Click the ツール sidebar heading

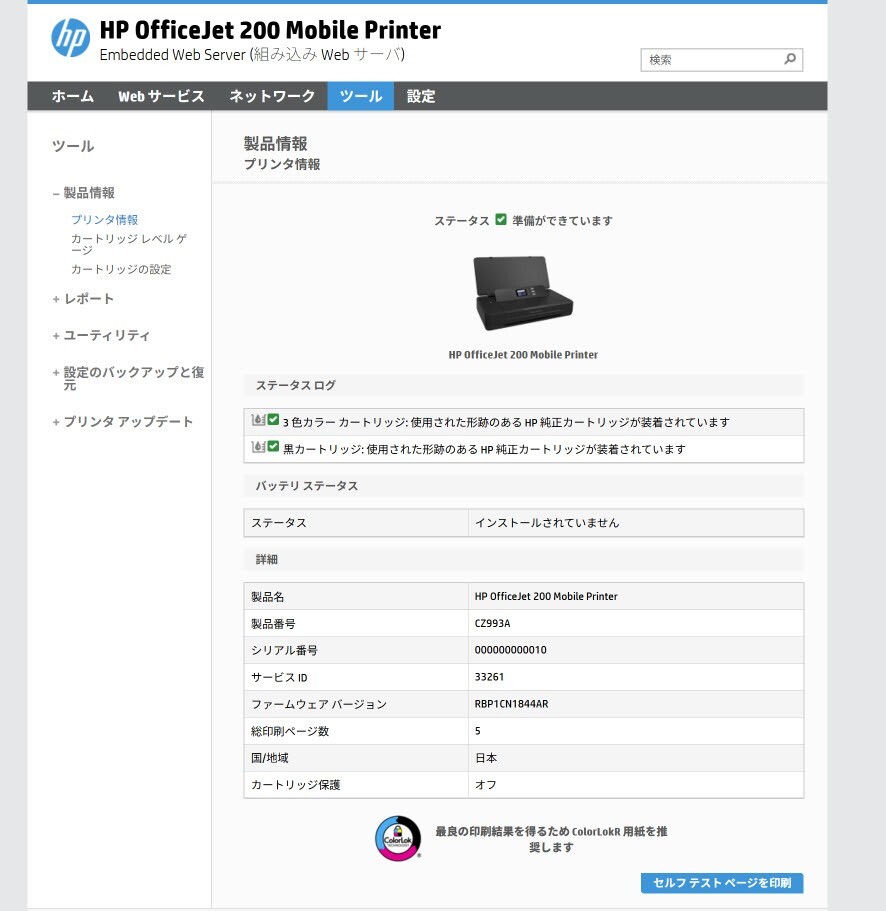(73, 146)
